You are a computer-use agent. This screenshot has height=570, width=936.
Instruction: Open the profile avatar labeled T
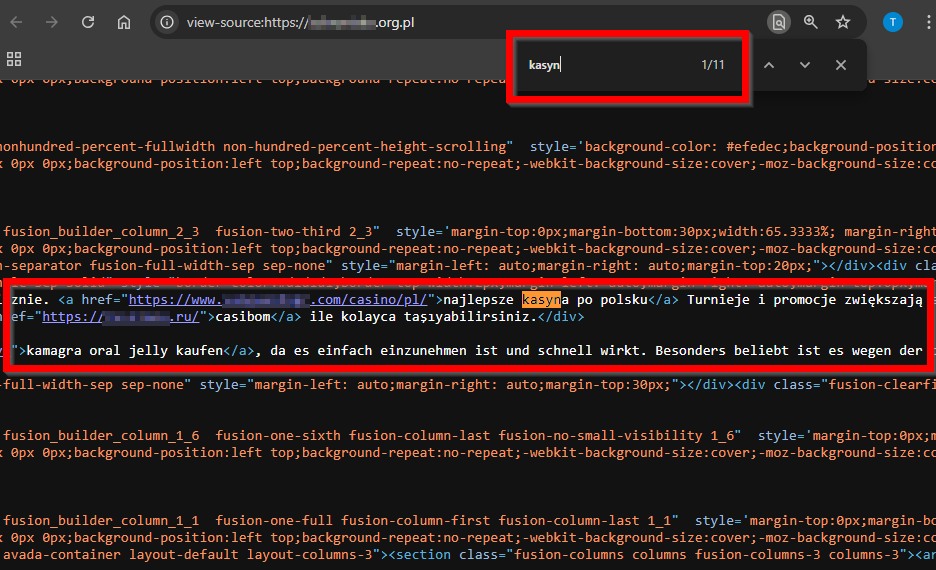[x=892, y=22]
